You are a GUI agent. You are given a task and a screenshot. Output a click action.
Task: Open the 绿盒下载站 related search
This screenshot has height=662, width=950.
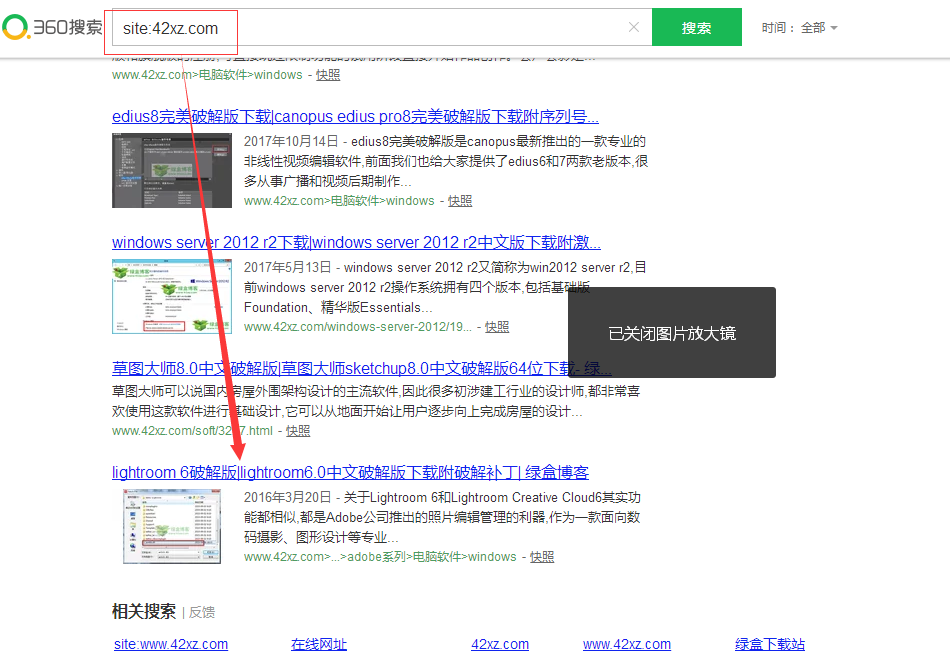[769, 644]
